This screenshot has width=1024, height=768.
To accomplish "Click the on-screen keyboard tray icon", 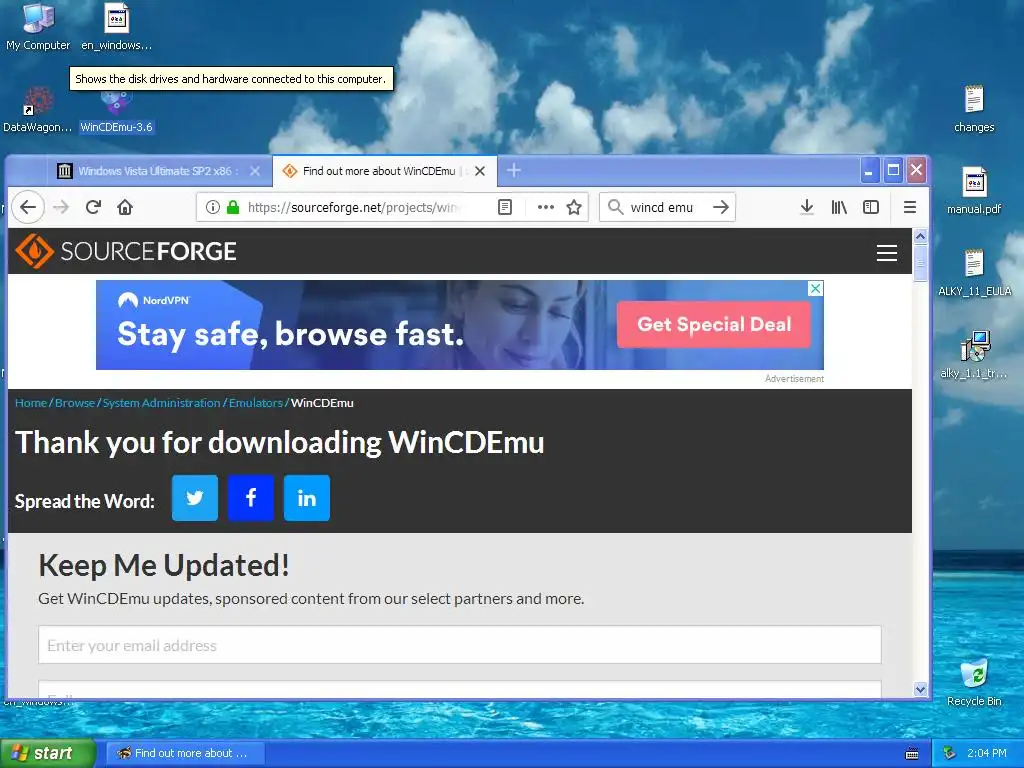I will [x=912, y=754].
